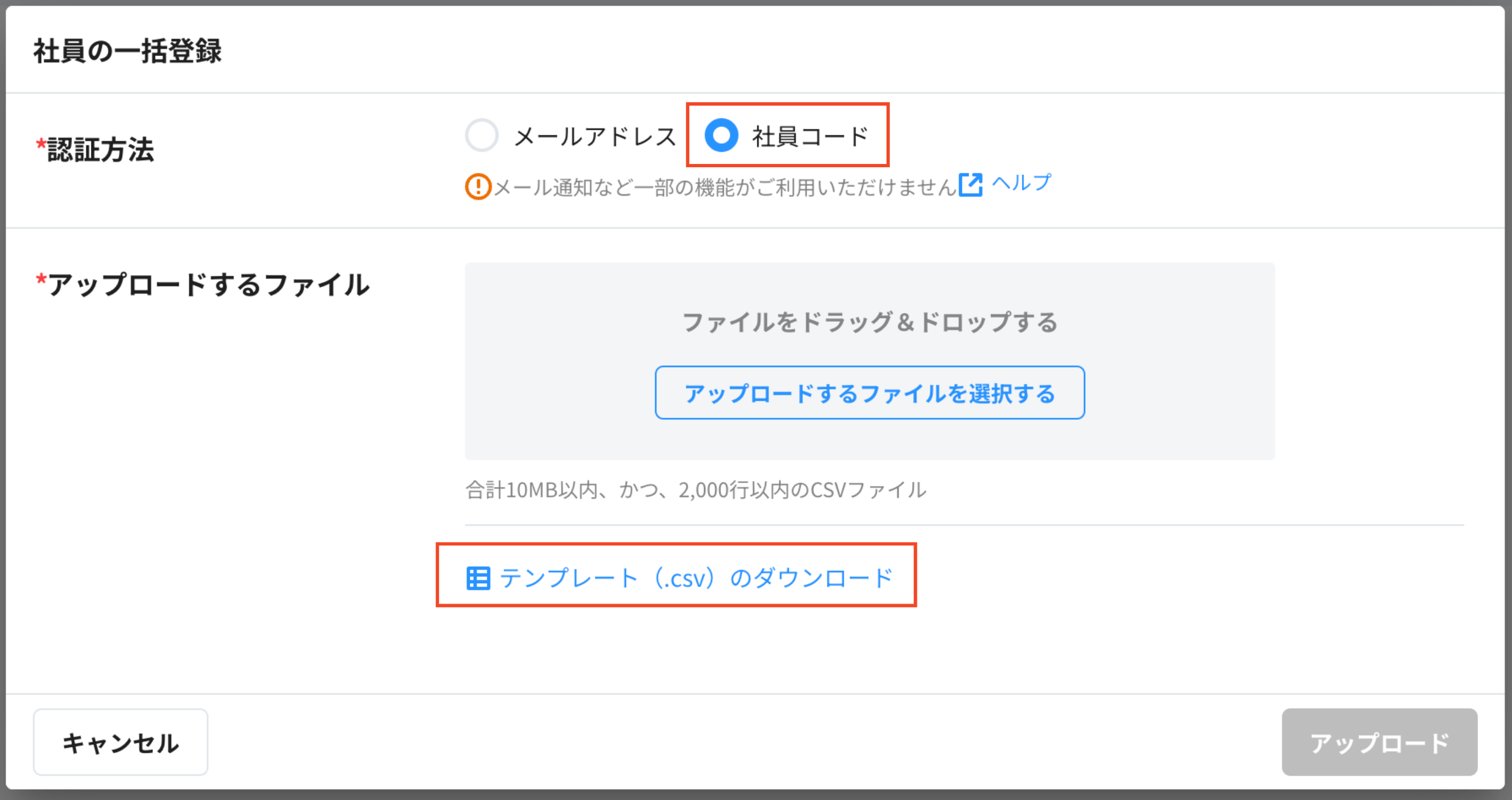Click the ファイルをドラッグ＆ドロップする drop zone text
Screen dimensions: 1512x800
coord(869,322)
